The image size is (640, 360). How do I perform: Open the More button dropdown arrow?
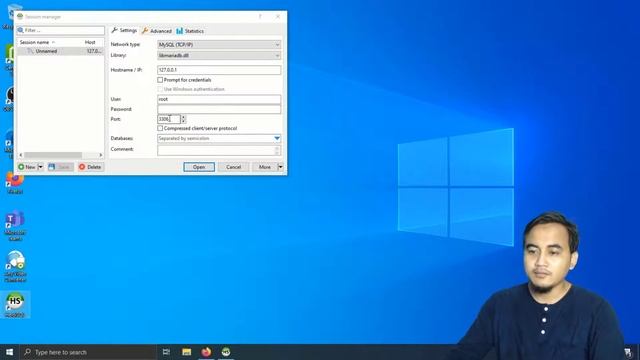pos(280,167)
